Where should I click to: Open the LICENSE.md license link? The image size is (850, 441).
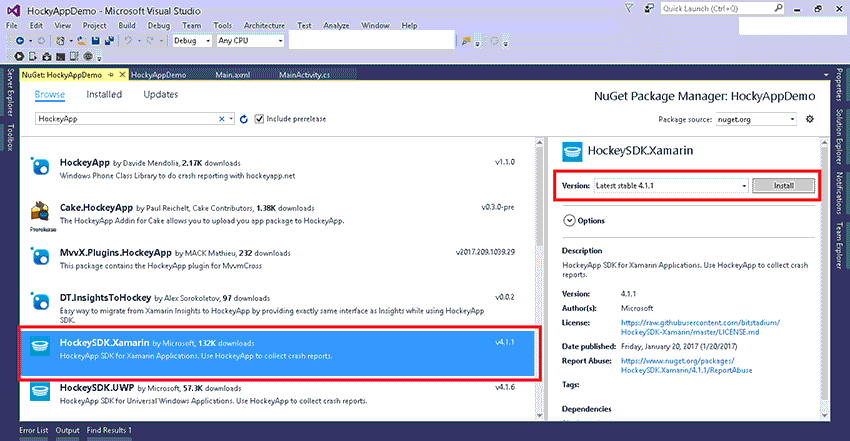pos(700,327)
